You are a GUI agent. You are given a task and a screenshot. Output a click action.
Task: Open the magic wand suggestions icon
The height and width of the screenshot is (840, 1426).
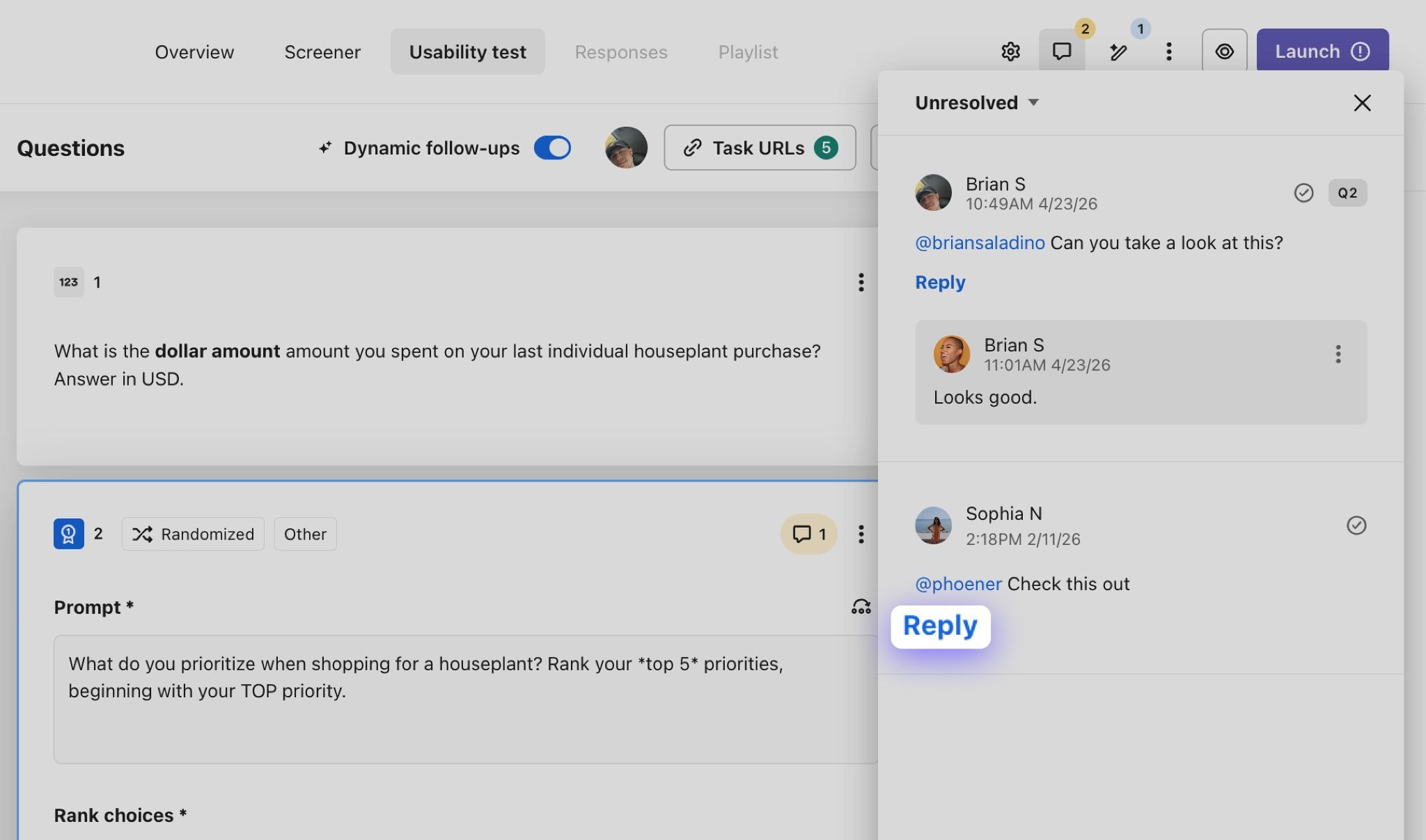point(1118,51)
